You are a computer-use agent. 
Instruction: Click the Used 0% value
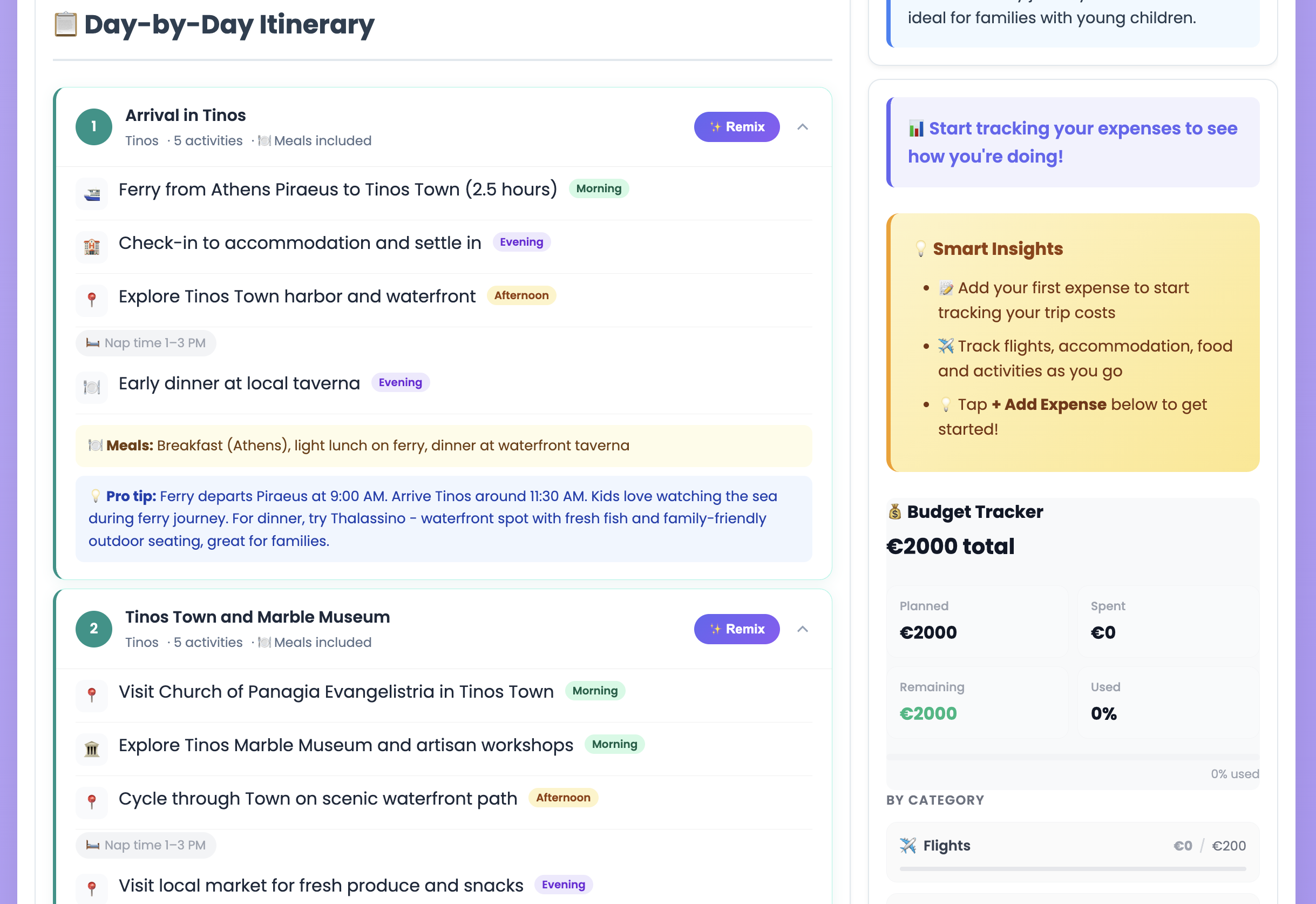pos(1104,714)
